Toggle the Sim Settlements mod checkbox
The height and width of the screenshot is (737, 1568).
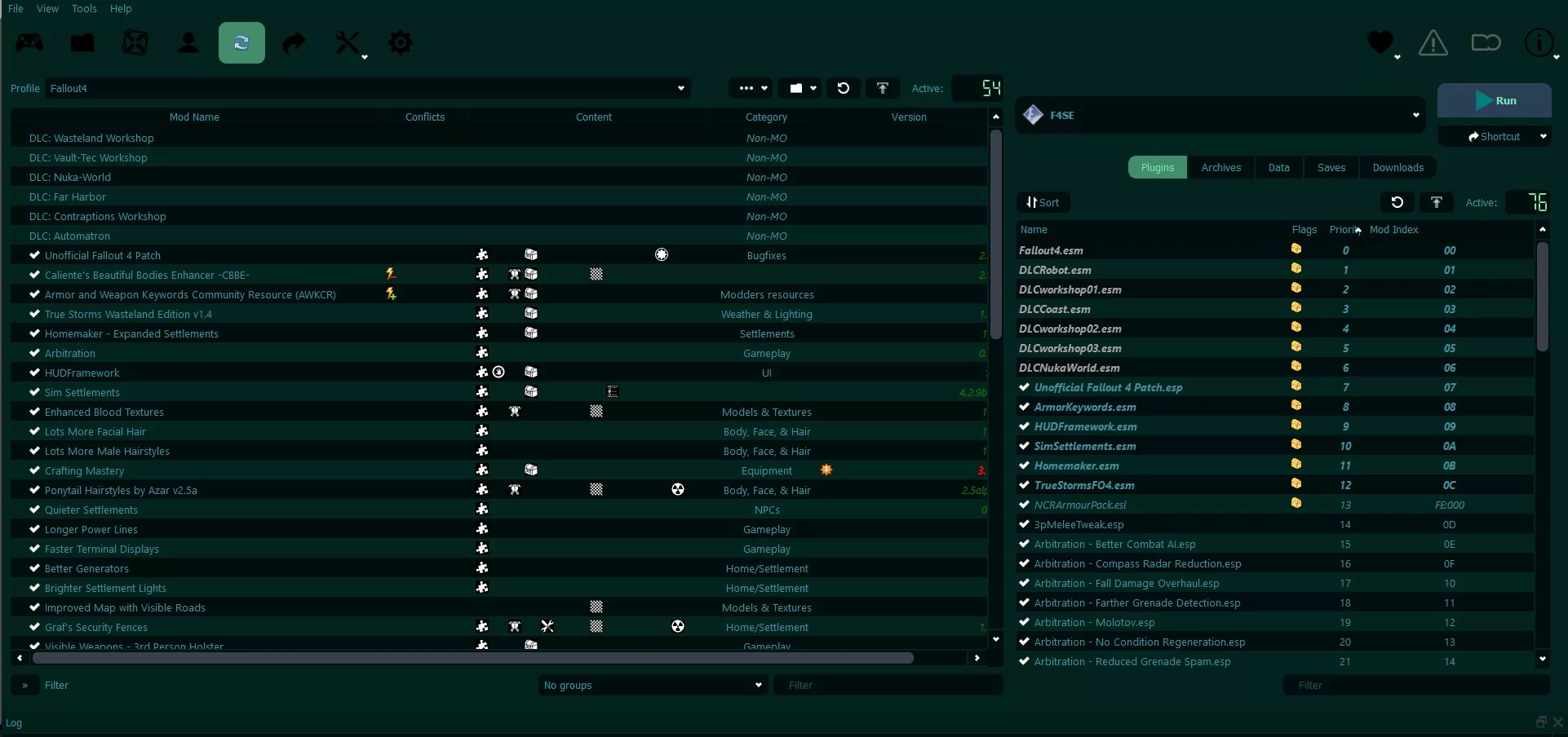click(34, 392)
